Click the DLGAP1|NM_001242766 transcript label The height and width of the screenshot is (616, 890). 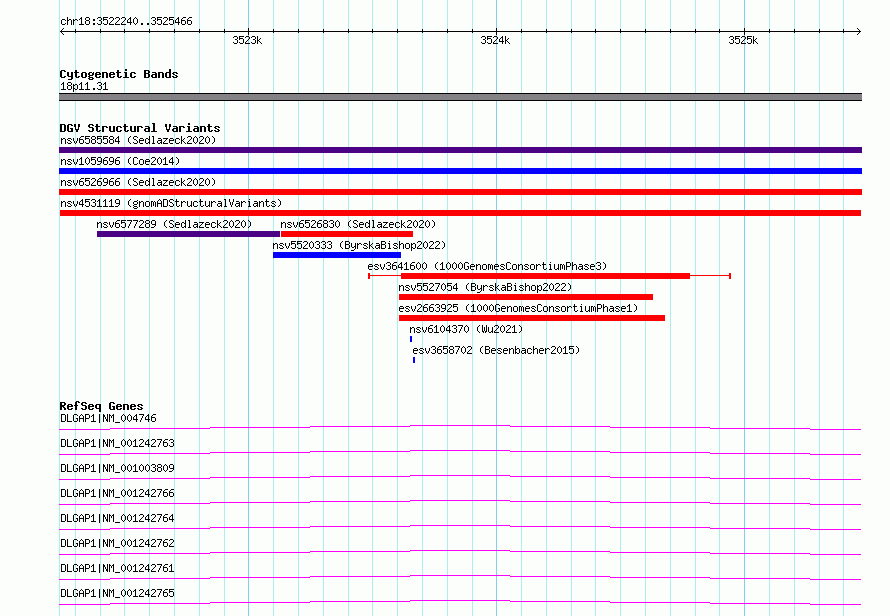click(x=117, y=493)
